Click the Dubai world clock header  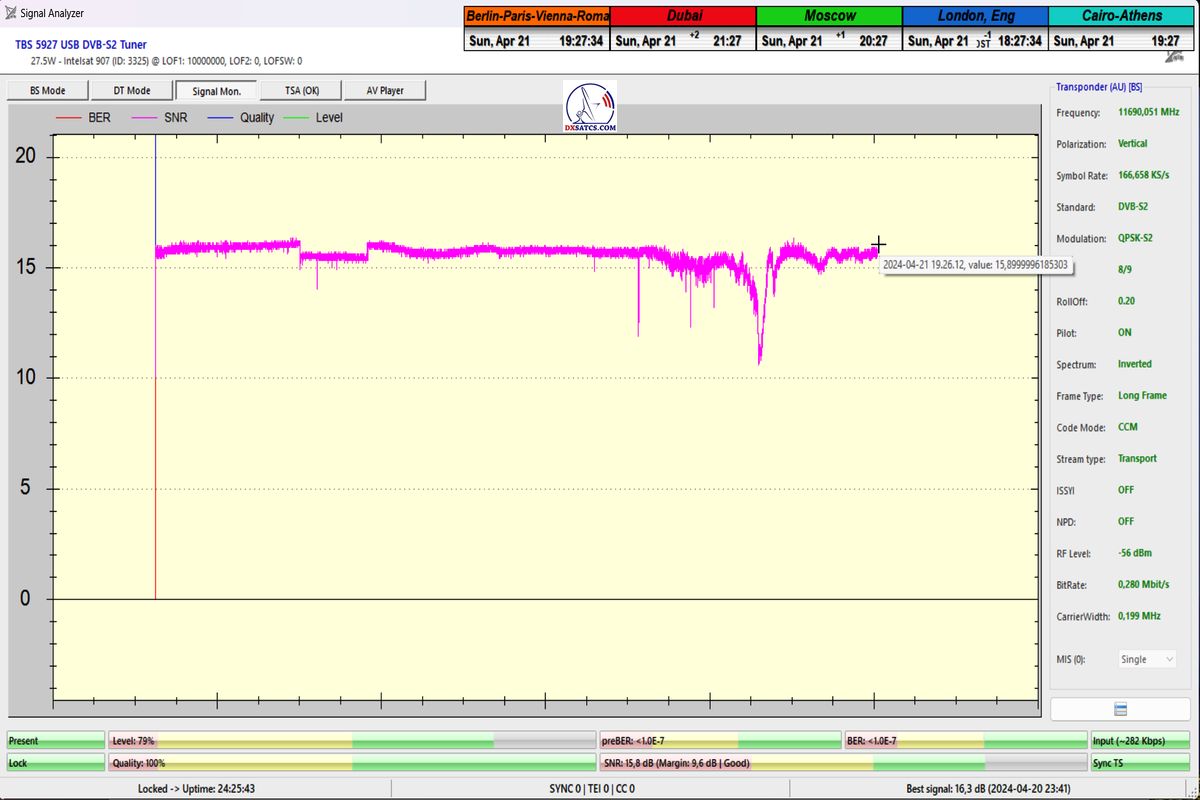click(682, 16)
